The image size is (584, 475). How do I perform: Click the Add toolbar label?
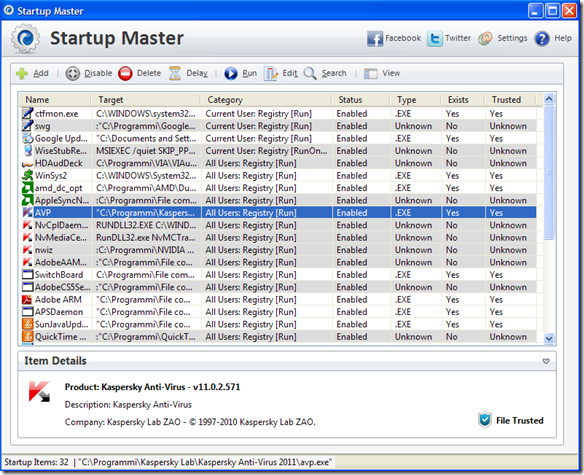(41, 73)
